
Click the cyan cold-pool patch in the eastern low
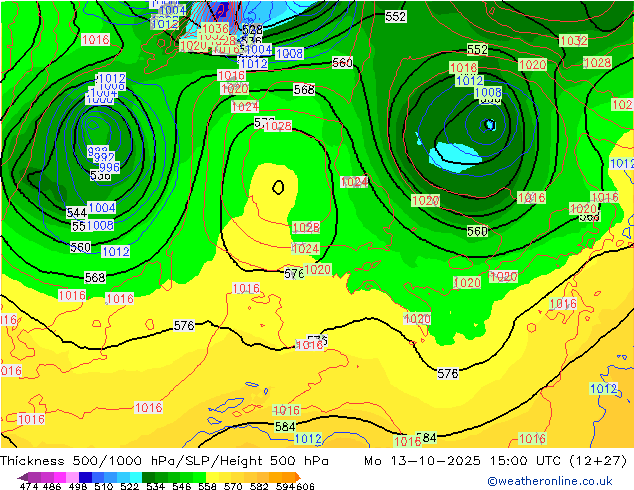pos(455,155)
